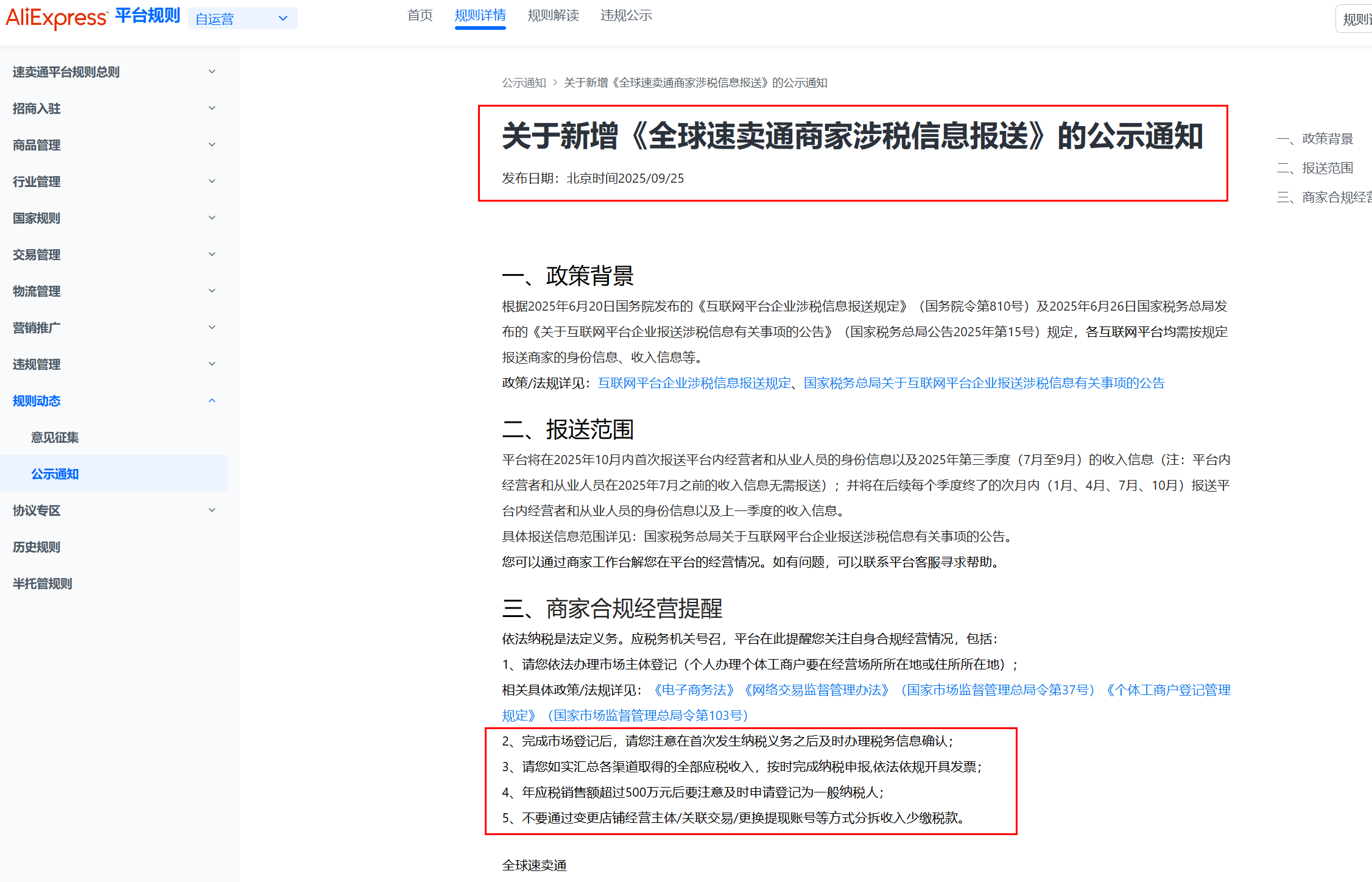Open the 自运营 dropdown selector

[242, 19]
